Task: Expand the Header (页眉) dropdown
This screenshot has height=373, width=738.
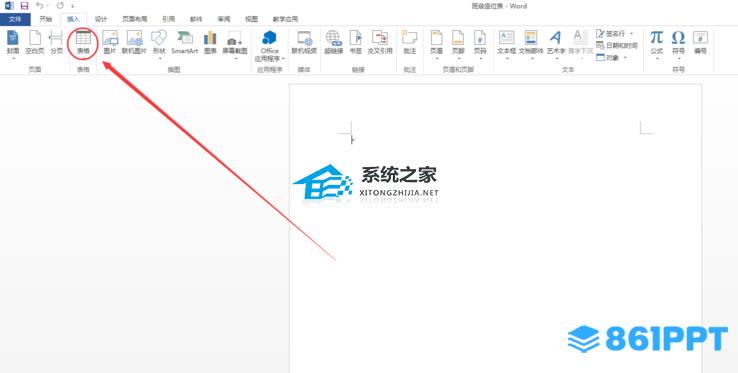Action: (x=436, y=45)
